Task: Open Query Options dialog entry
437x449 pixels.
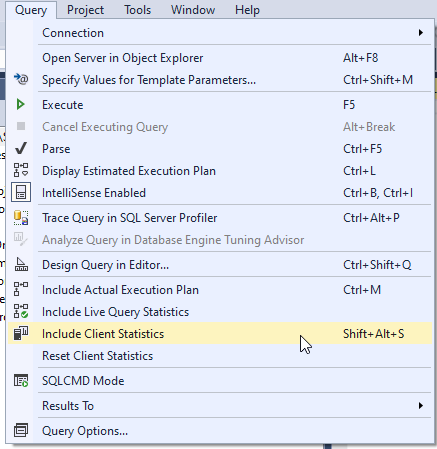Action: [220, 431]
